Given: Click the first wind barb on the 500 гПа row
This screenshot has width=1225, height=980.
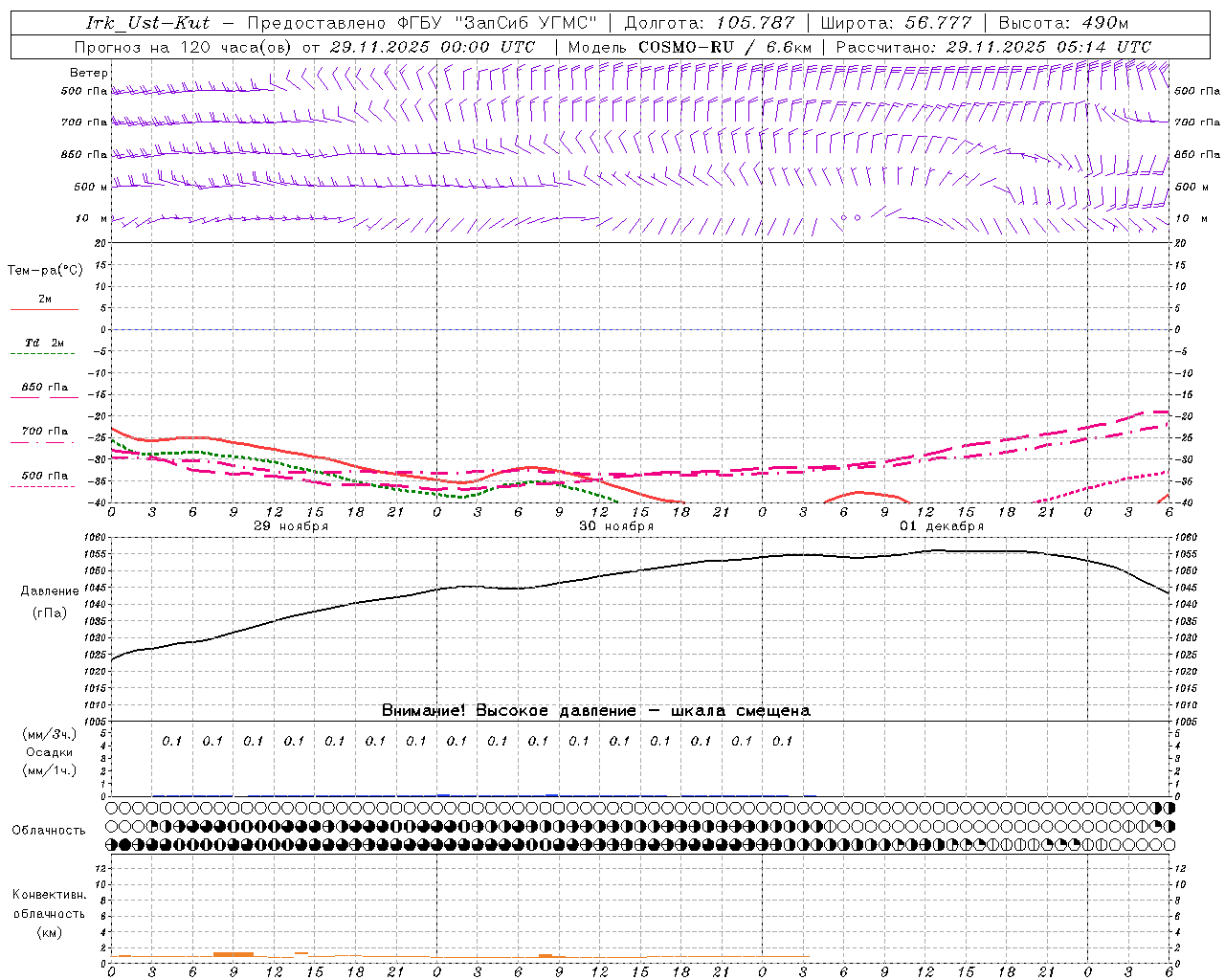Looking at the screenshot, I should pos(115,91).
